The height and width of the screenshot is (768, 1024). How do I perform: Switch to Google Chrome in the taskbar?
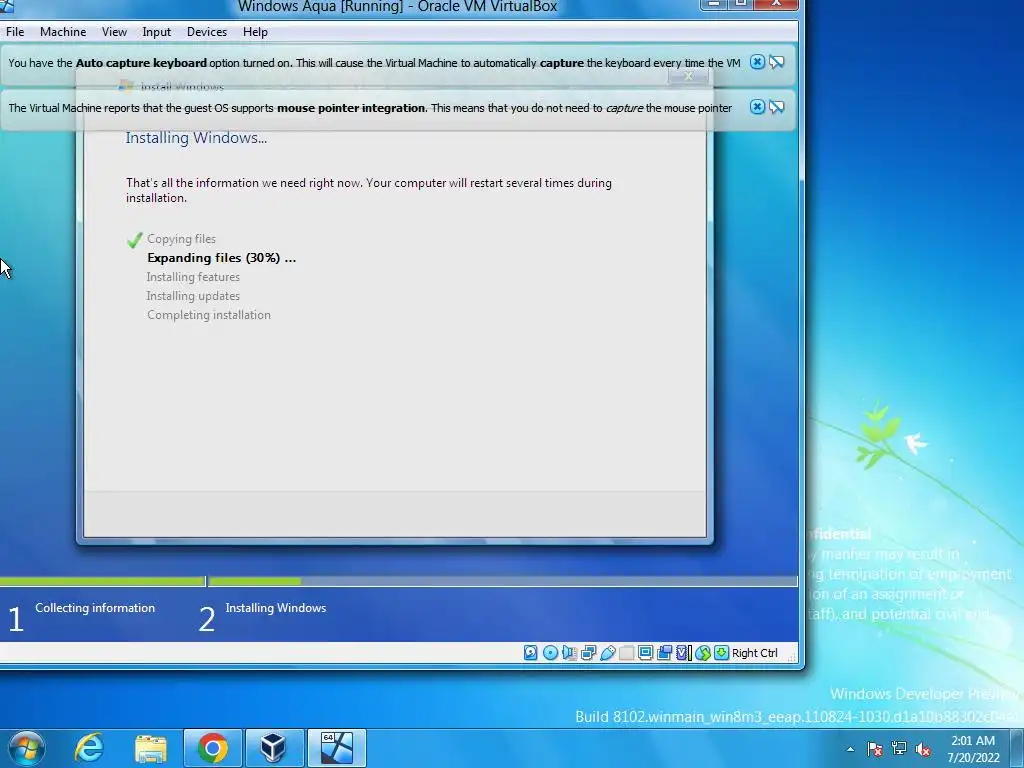coord(212,748)
